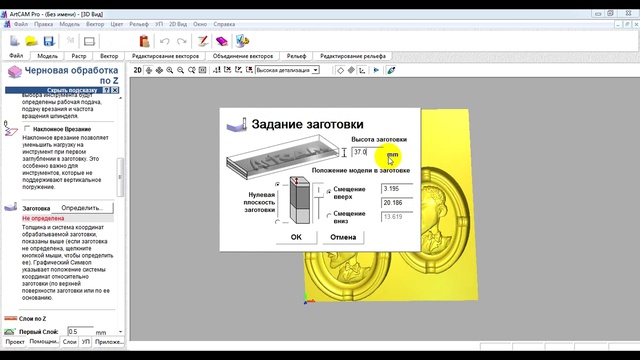Open the Окно menu
640x360 pixels.
(200, 24)
